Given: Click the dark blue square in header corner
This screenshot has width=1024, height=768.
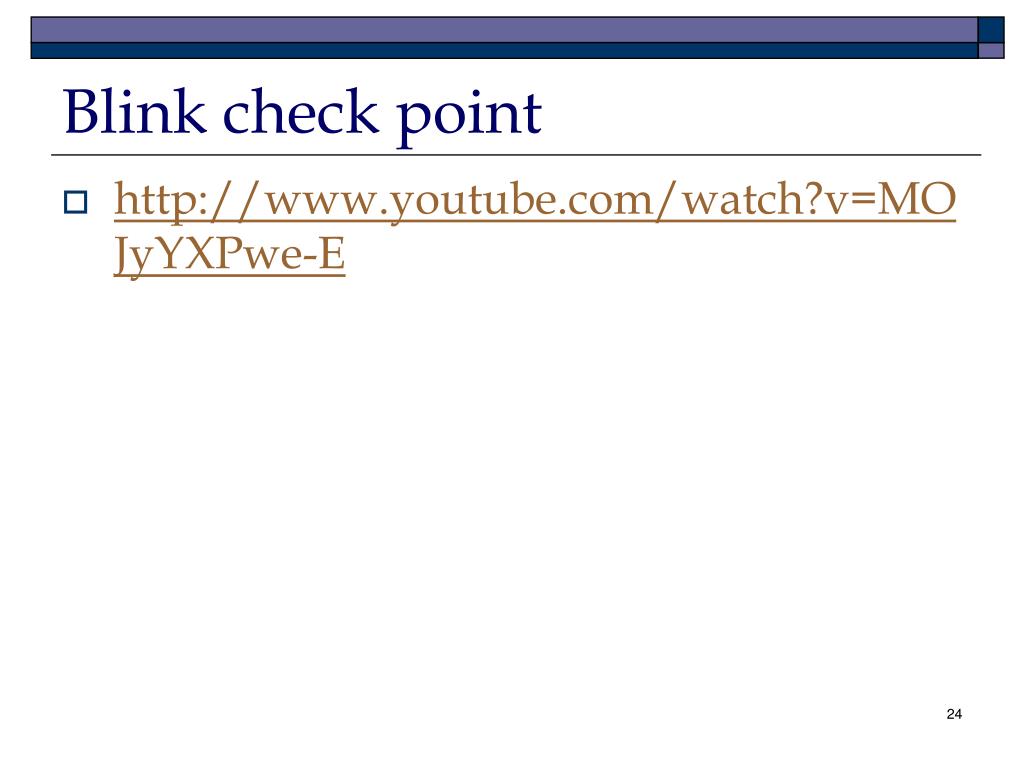Looking at the screenshot, I should click(x=991, y=30).
